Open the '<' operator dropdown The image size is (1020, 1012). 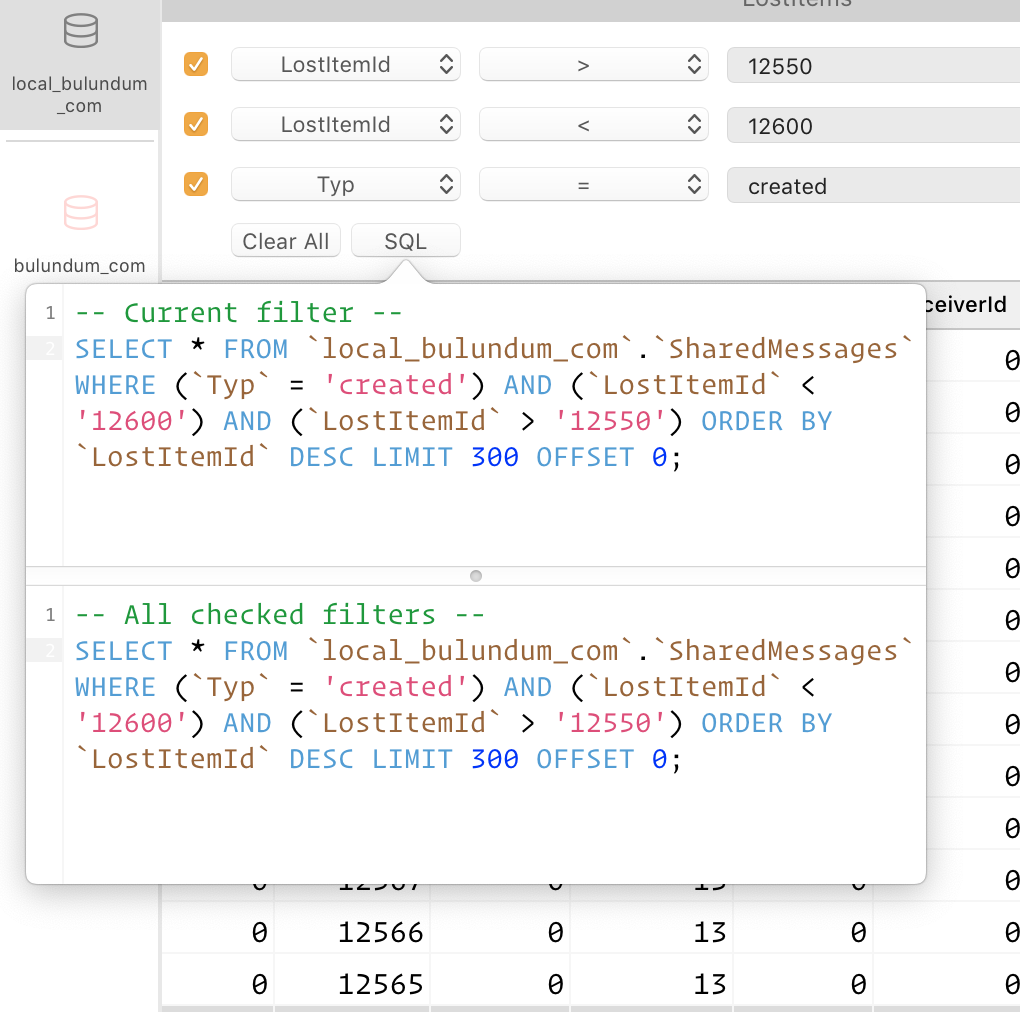pyautogui.click(x=593, y=124)
